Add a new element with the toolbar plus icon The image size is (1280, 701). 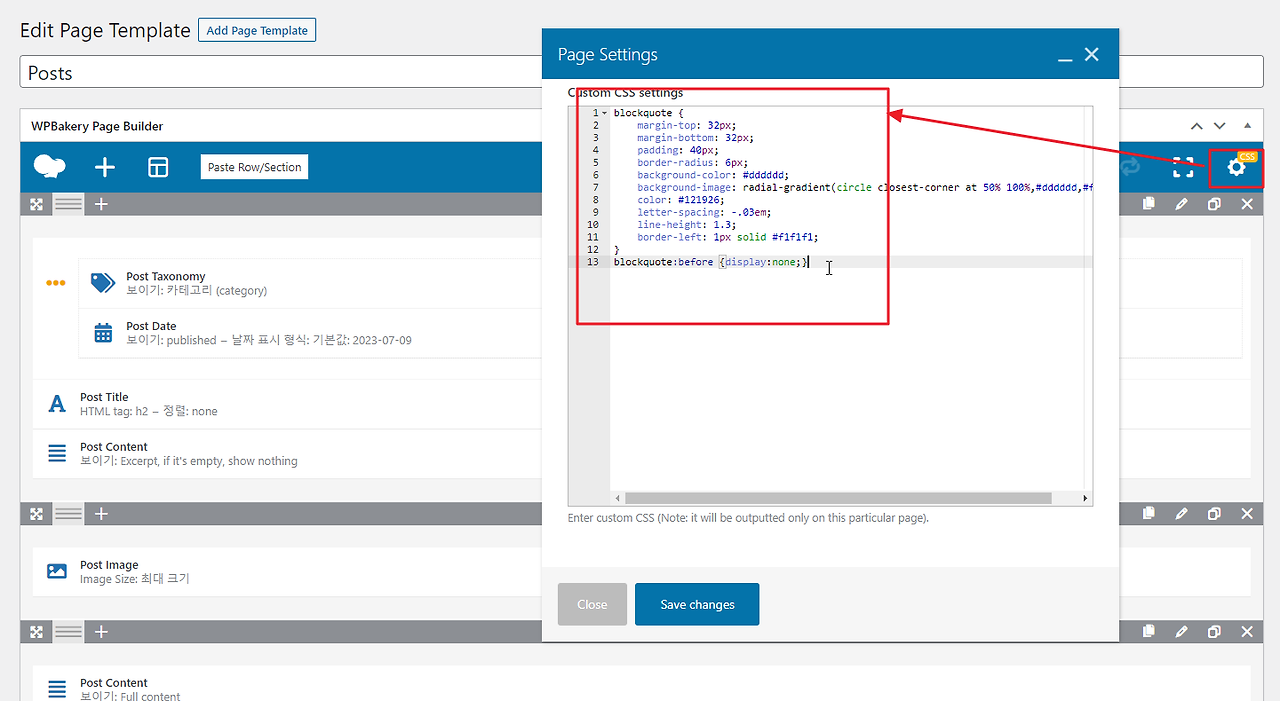click(x=105, y=167)
